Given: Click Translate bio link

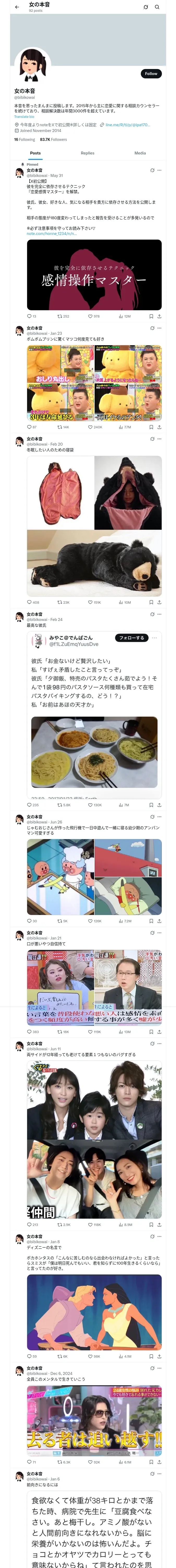Looking at the screenshot, I should click(x=24, y=116).
